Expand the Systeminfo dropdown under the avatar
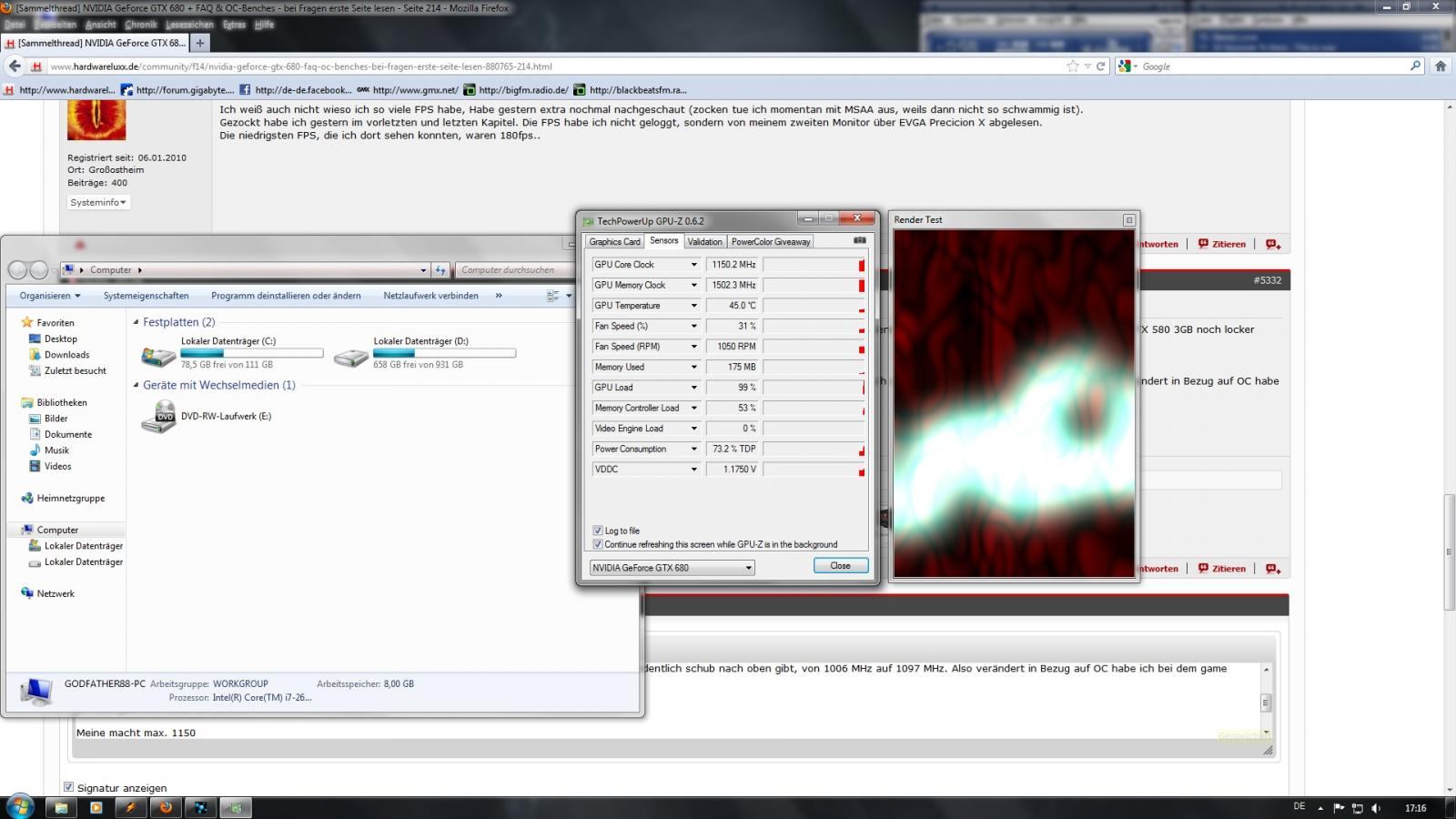This screenshot has width=1456, height=819. (x=98, y=202)
